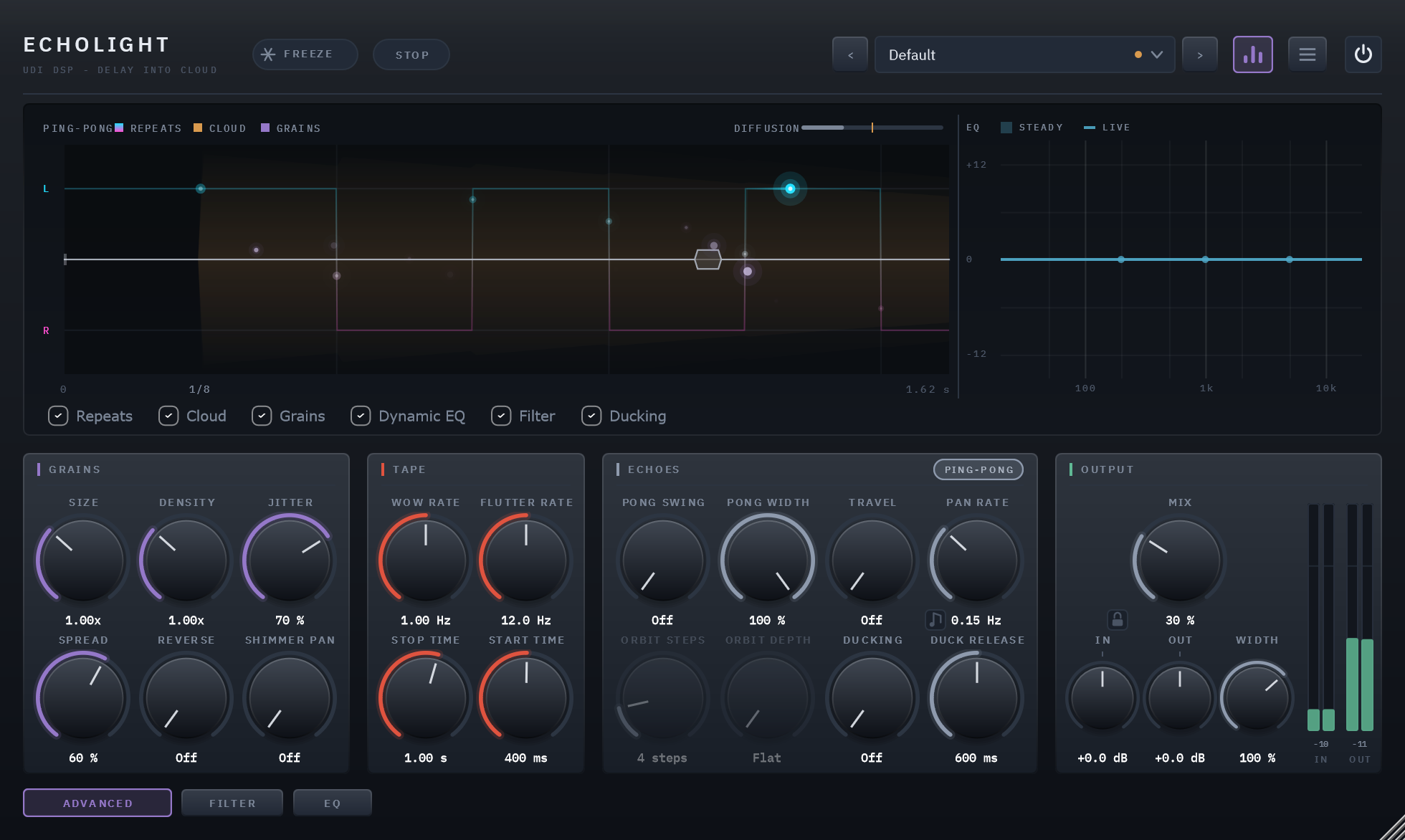Select the Advanced tab button
The height and width of the screenshot is (840, 1405).
97,803
